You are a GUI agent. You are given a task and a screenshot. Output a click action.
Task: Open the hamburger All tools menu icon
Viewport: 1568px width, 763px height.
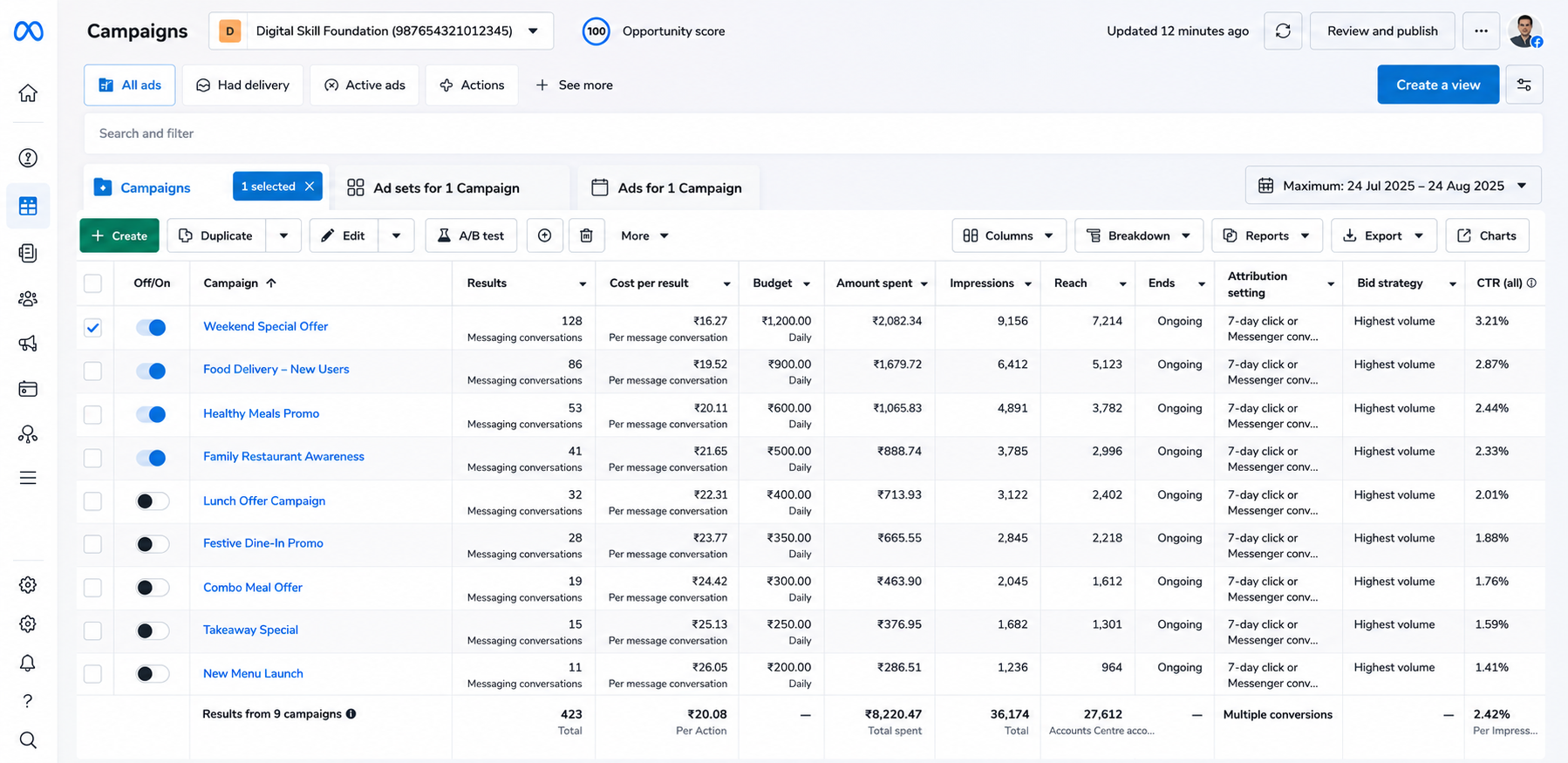click(28, 478)
